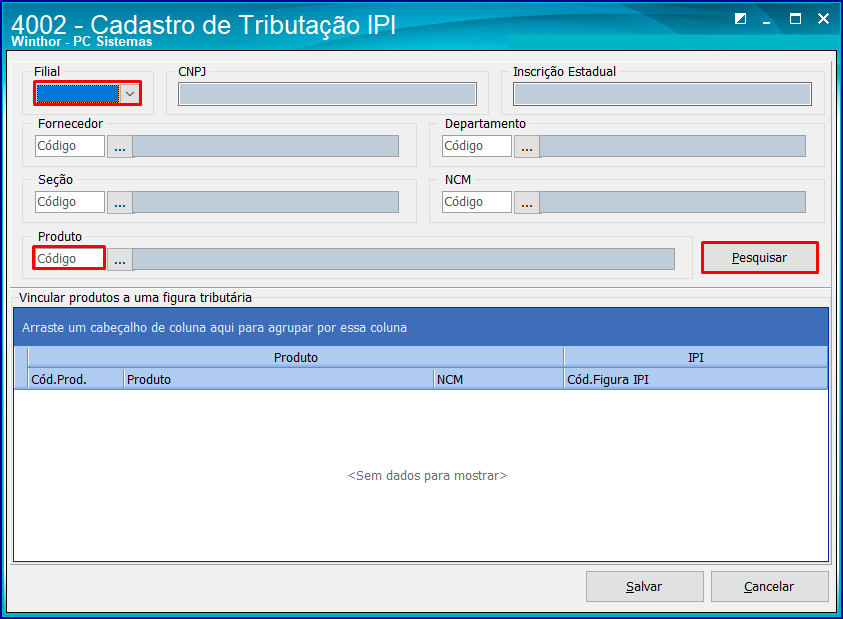This screenshot has height=619, width=843.
Task: Maximize the 4002 window
Action: (x=795, y=19)
